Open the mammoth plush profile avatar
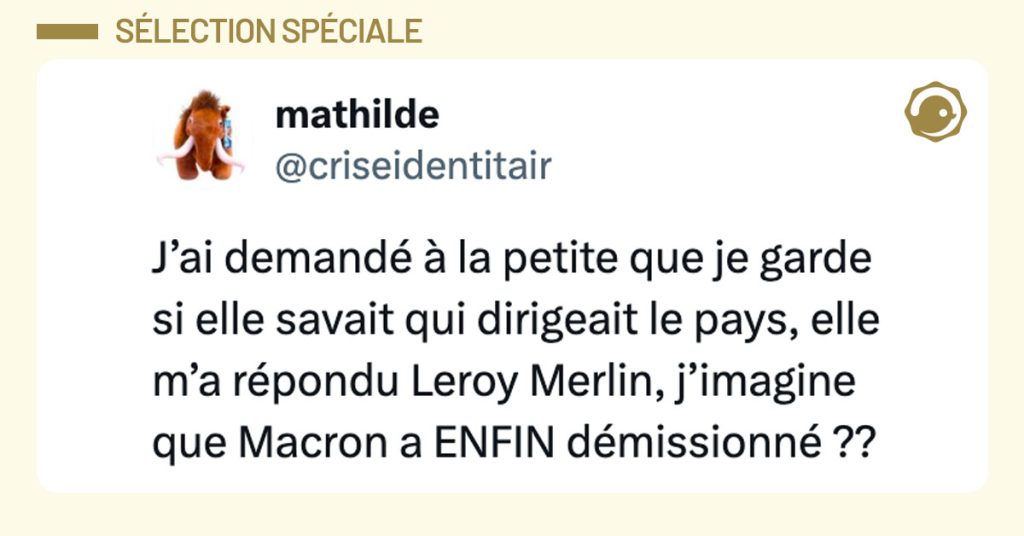Viewport: 1024px width, 536px height. [x=200, y=135]
